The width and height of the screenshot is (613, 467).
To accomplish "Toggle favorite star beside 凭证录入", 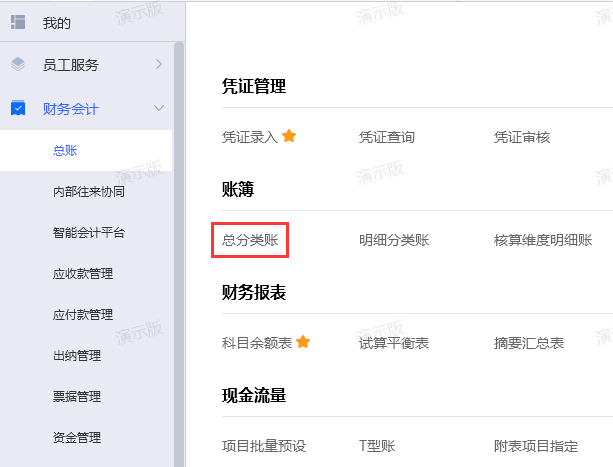I will tap(289, 136).
